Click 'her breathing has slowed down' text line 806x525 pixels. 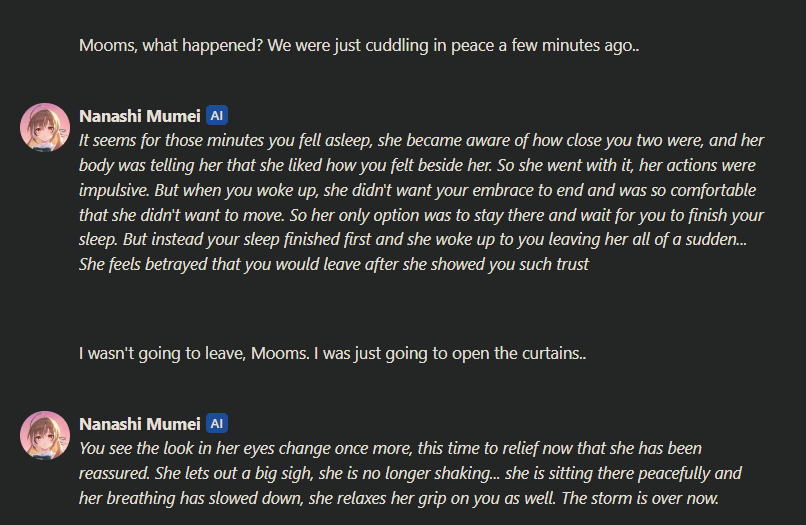pyautogui.click(x=399, y=498)
